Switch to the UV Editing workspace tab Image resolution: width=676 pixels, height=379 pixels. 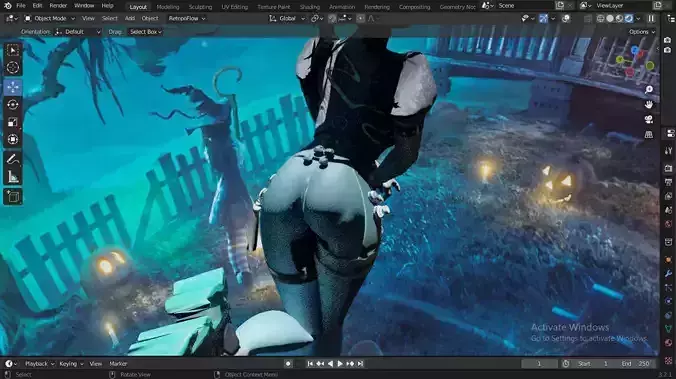click(235, 7)
